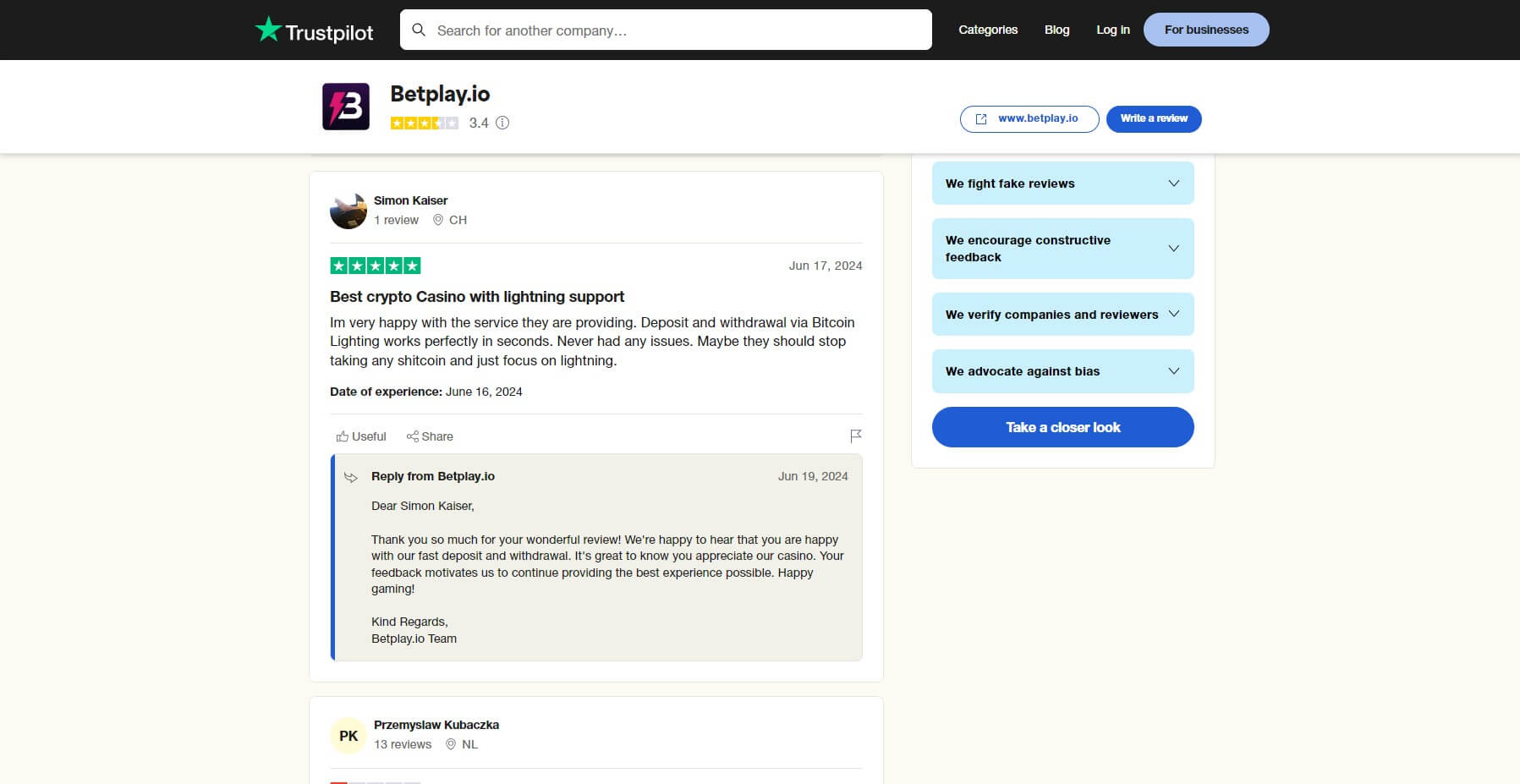The width and height of the screenshot is (1520, 784).
Task: Click the search magnifier icon
Action: pos(420,30)
